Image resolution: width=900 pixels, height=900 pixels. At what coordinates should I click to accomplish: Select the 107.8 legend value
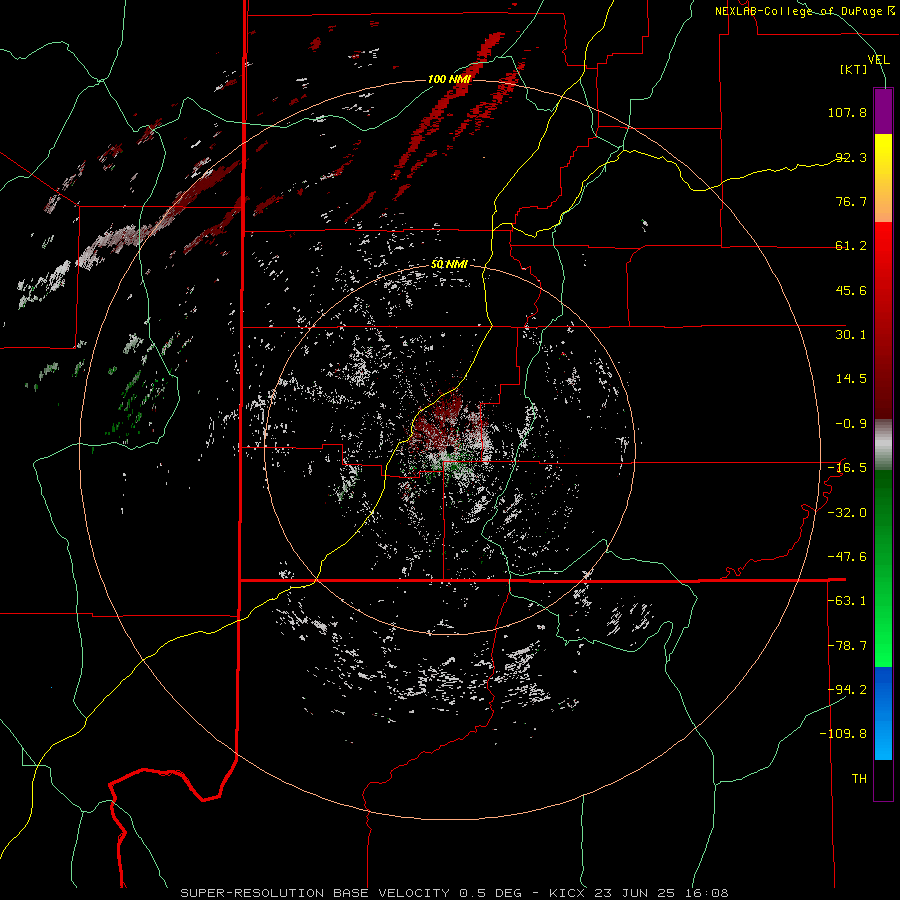(847, 112)
